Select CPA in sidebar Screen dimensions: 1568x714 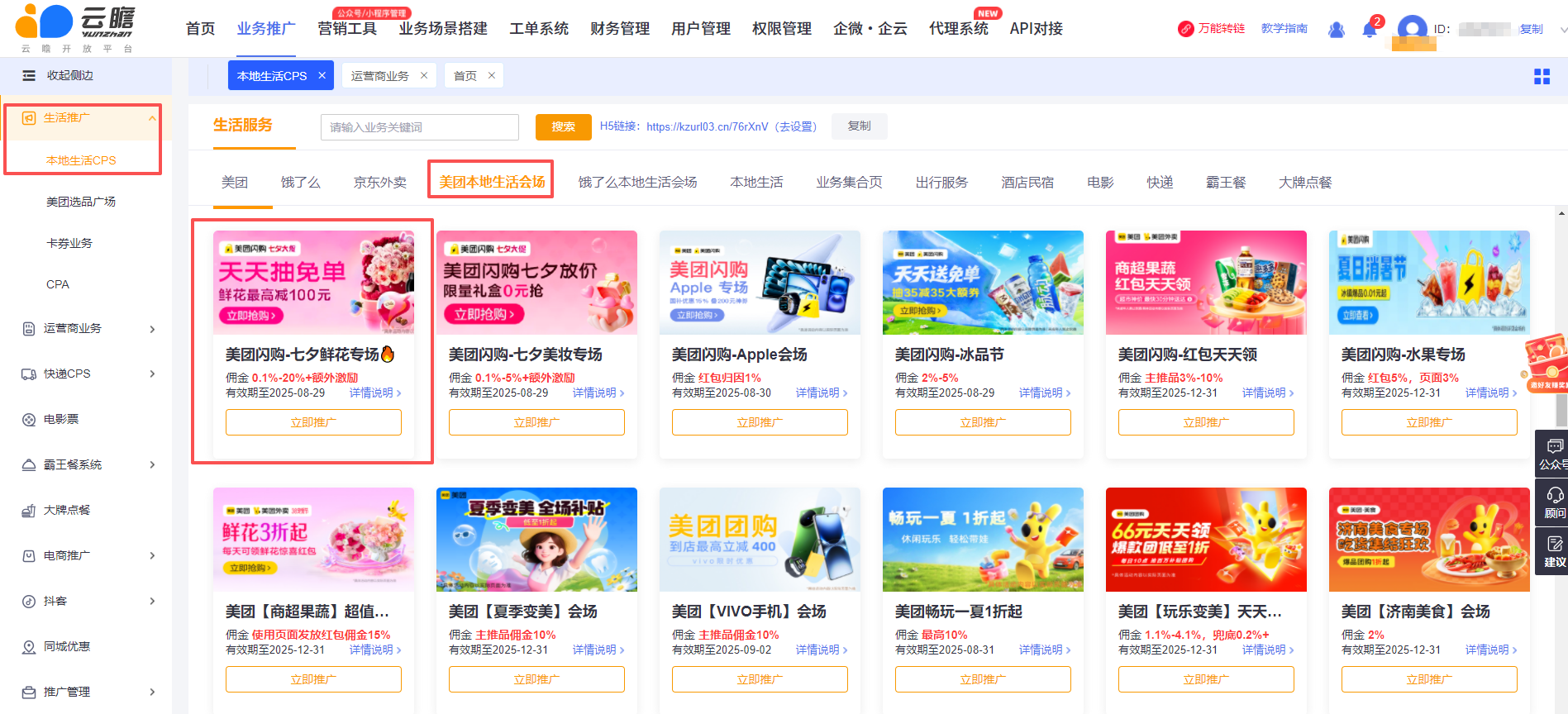click(58, 284)
